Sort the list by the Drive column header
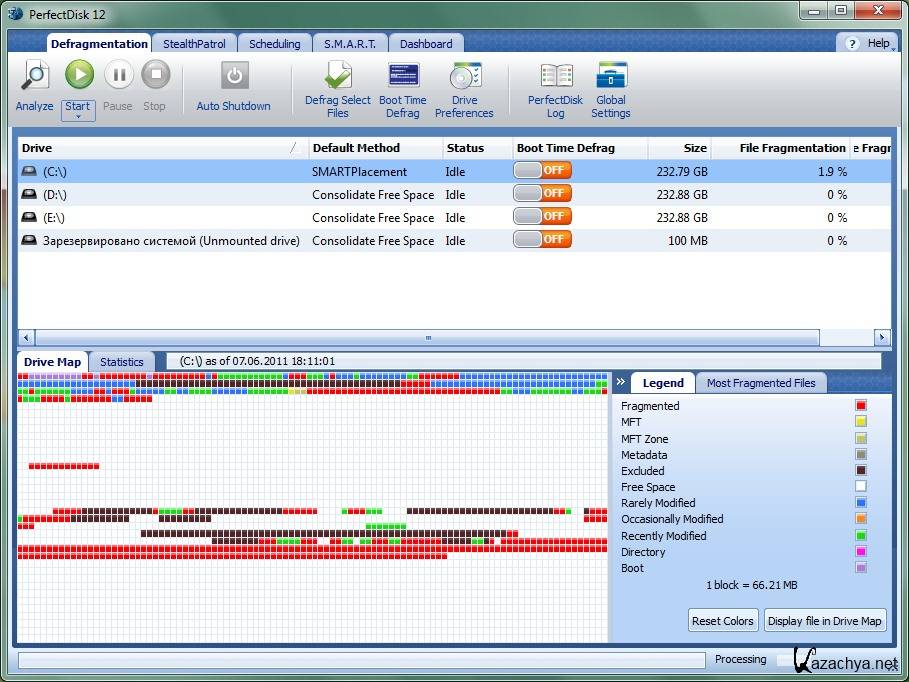 click(150, 148)
